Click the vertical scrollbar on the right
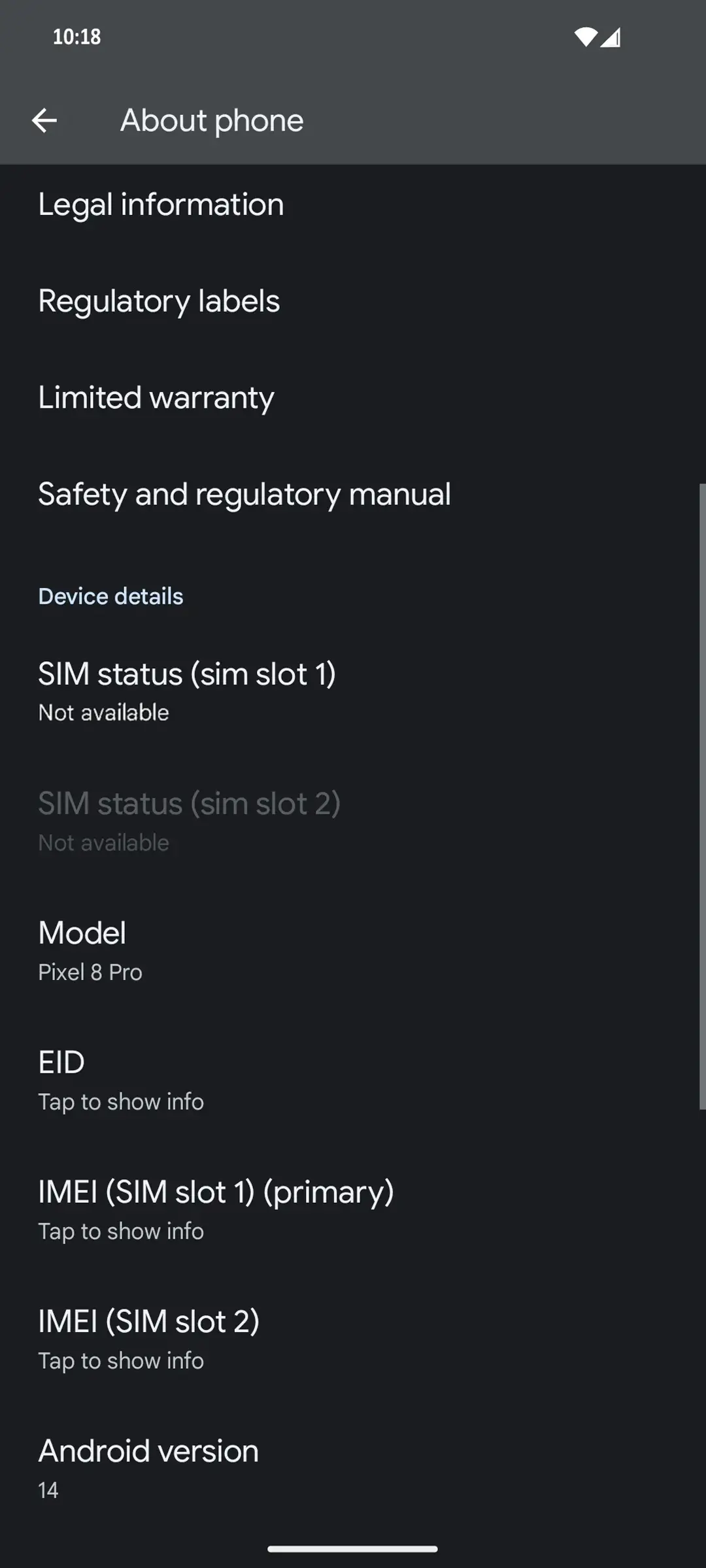The width and height of the screenshot is (706, 1568). [x=702, y=796]
